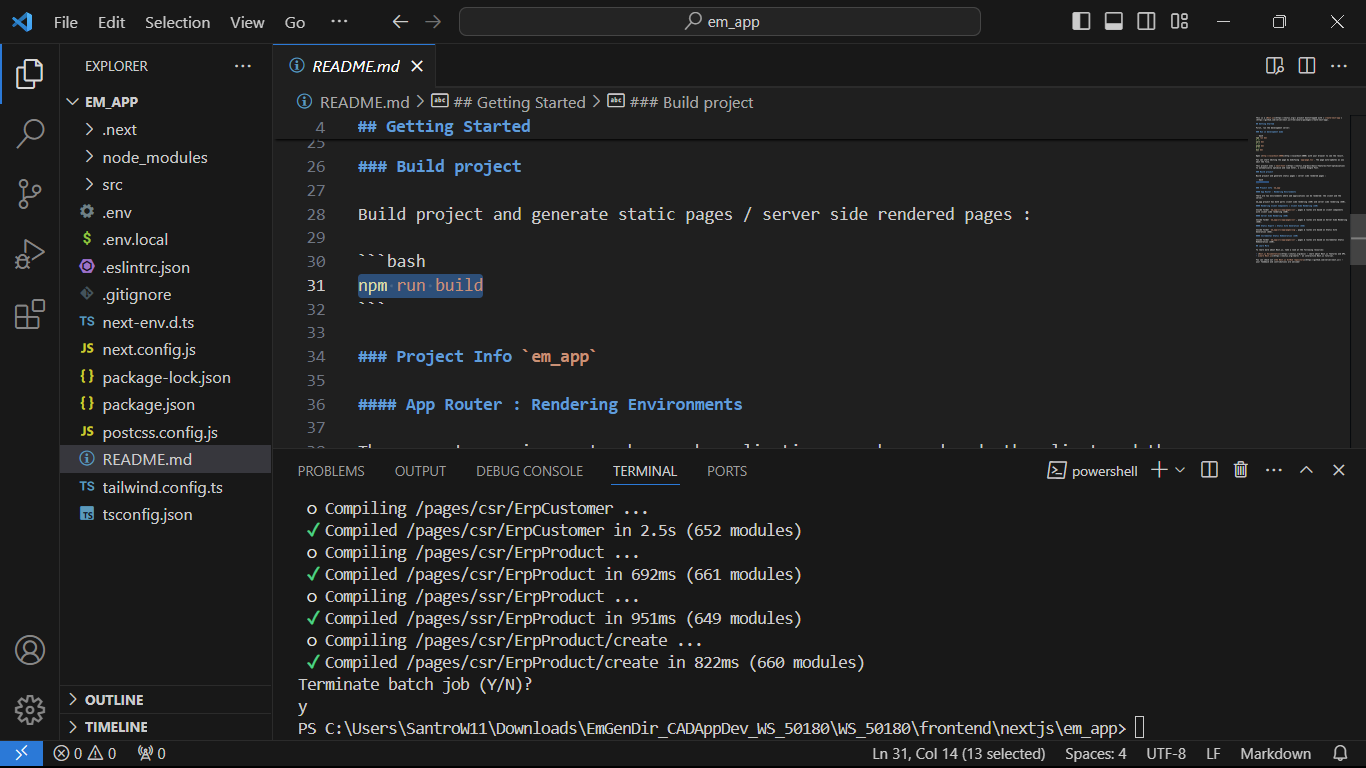Open the Source Control view
Screen dimensions: 1366x768
pos(30,193)
